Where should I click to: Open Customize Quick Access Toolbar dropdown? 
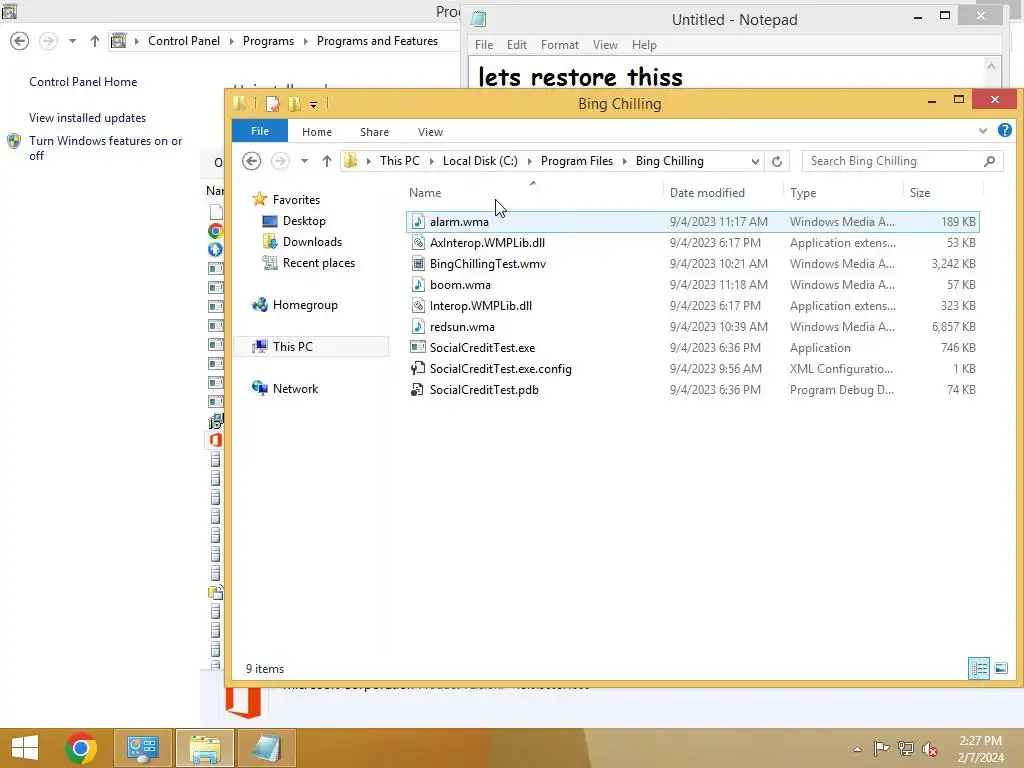point(313,104)
